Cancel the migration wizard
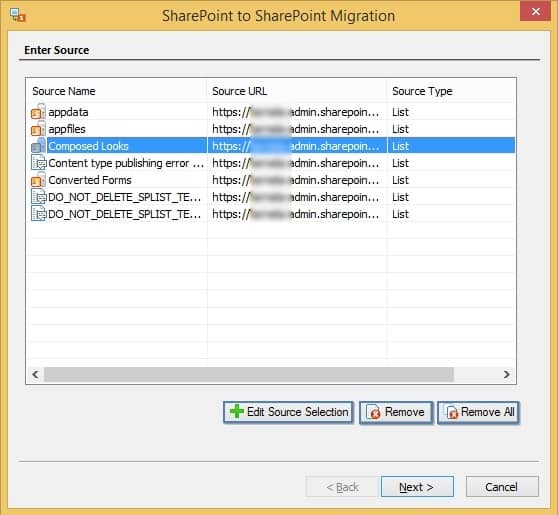The width and height of the screenshot is (558, 515). click(x=502, y=487)
